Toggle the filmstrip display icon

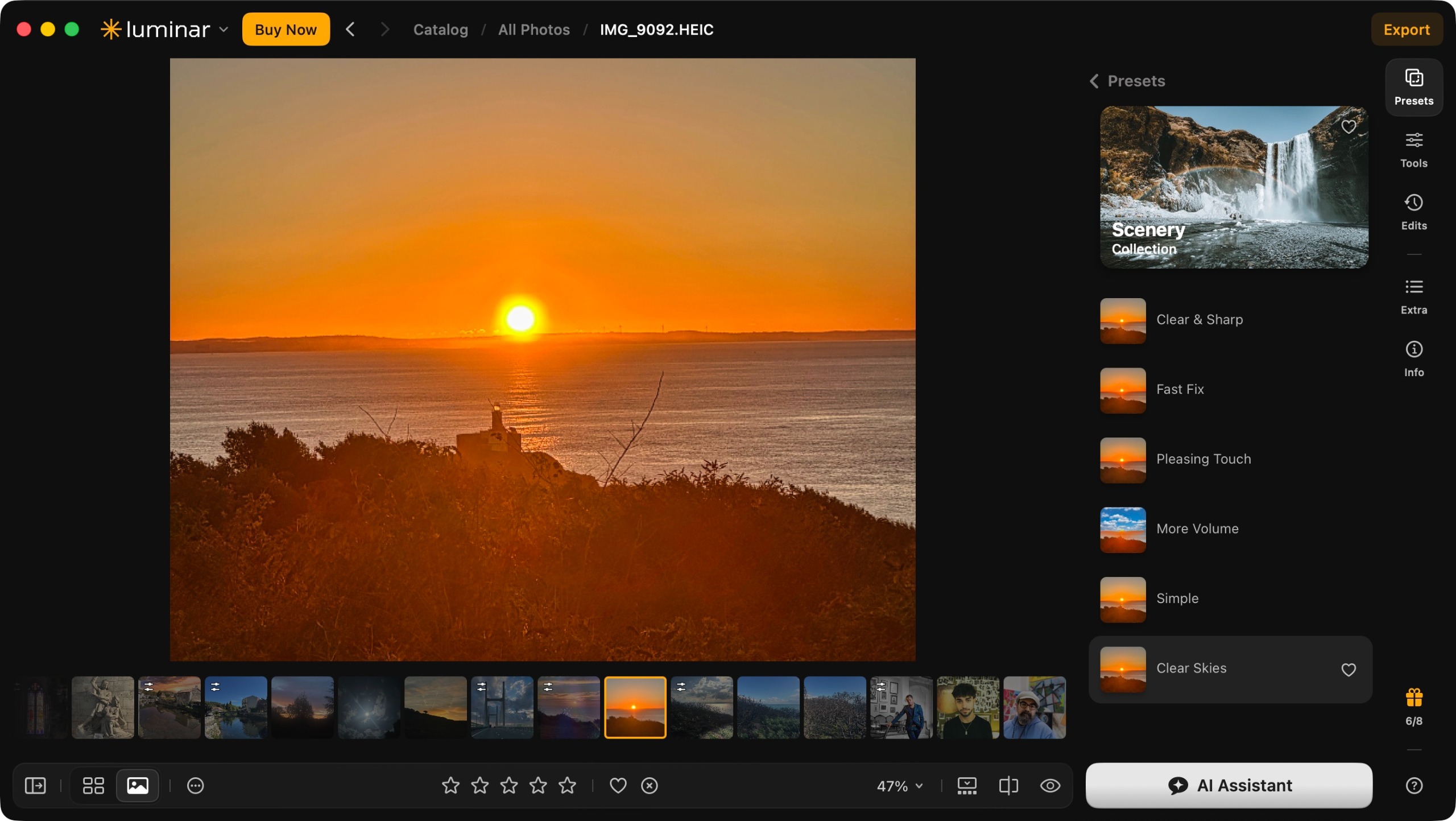(x=966, y=785)
